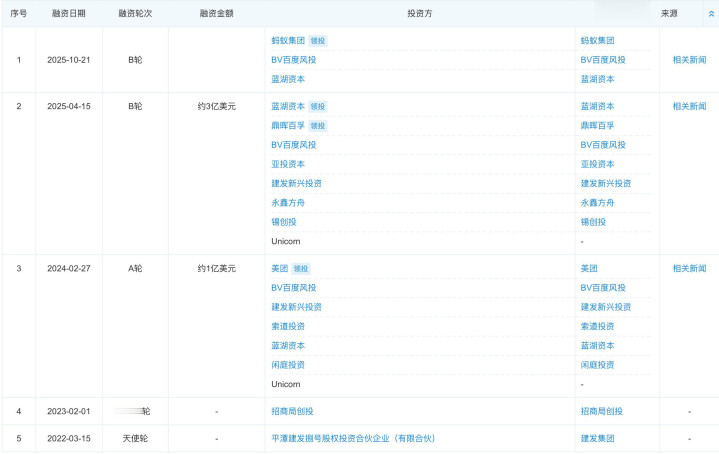This screenshot has height=454, width=719.
Task: Open 锡创投 in the column beside 来源
Action: (x=593, y=221)
